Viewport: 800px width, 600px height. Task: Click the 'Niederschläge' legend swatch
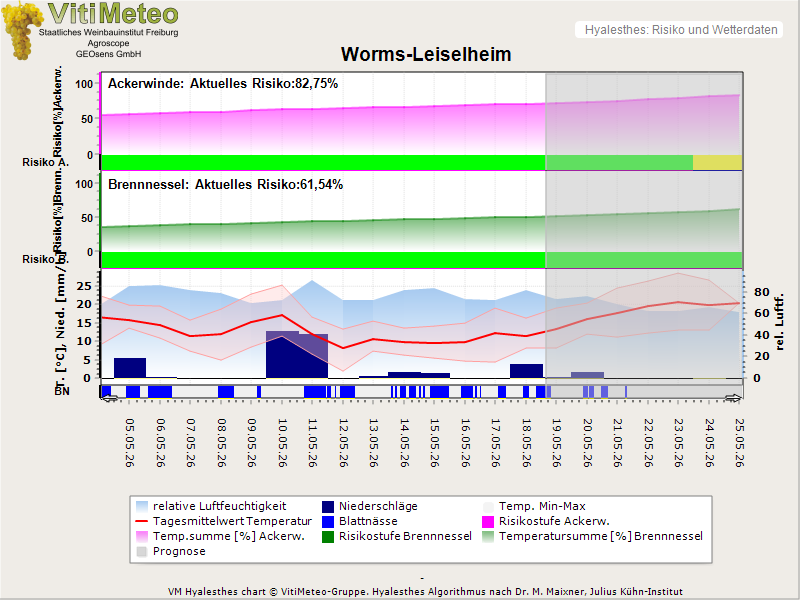click(328, 507)
